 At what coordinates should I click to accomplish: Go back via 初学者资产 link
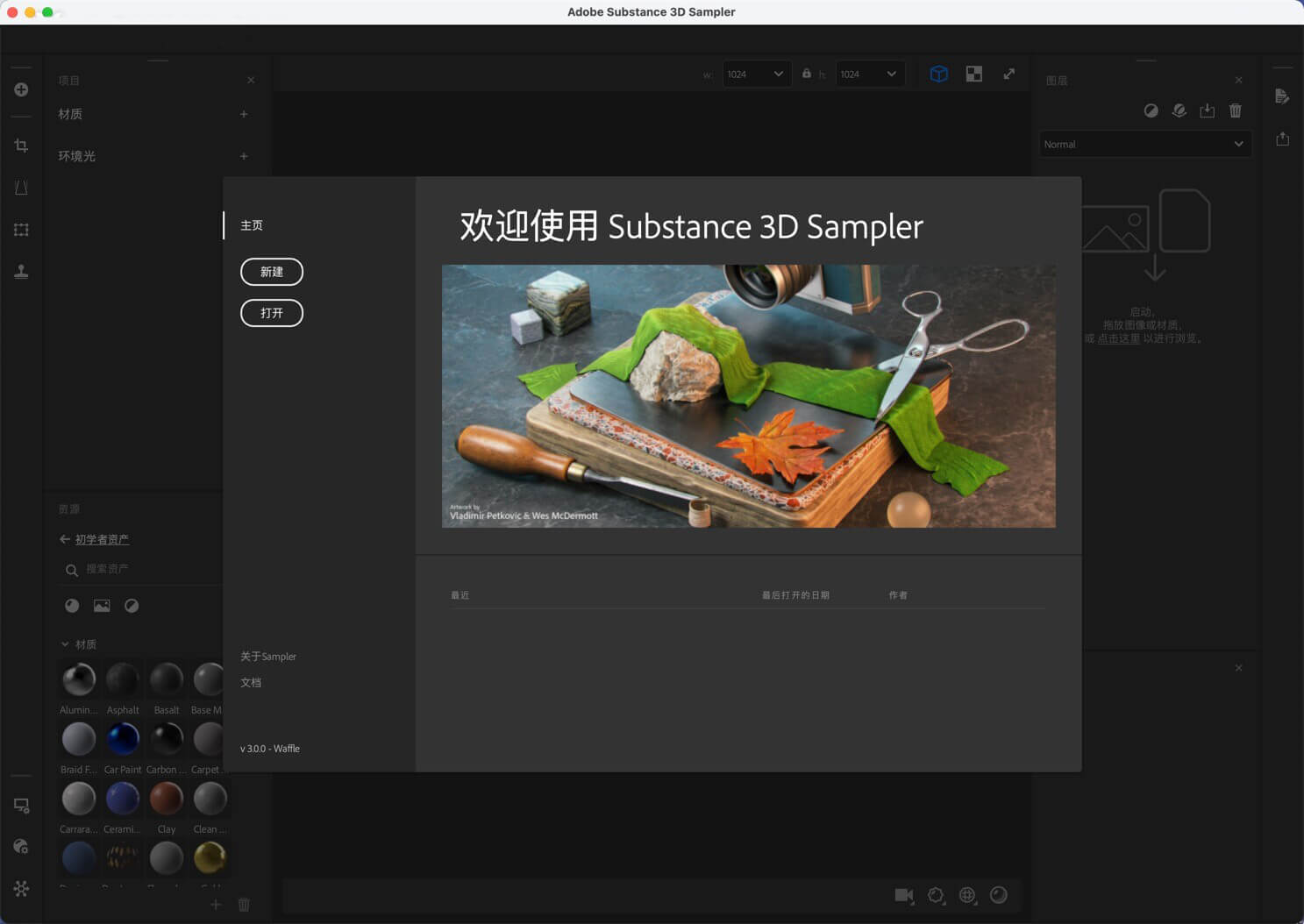[x=102, y=539]
